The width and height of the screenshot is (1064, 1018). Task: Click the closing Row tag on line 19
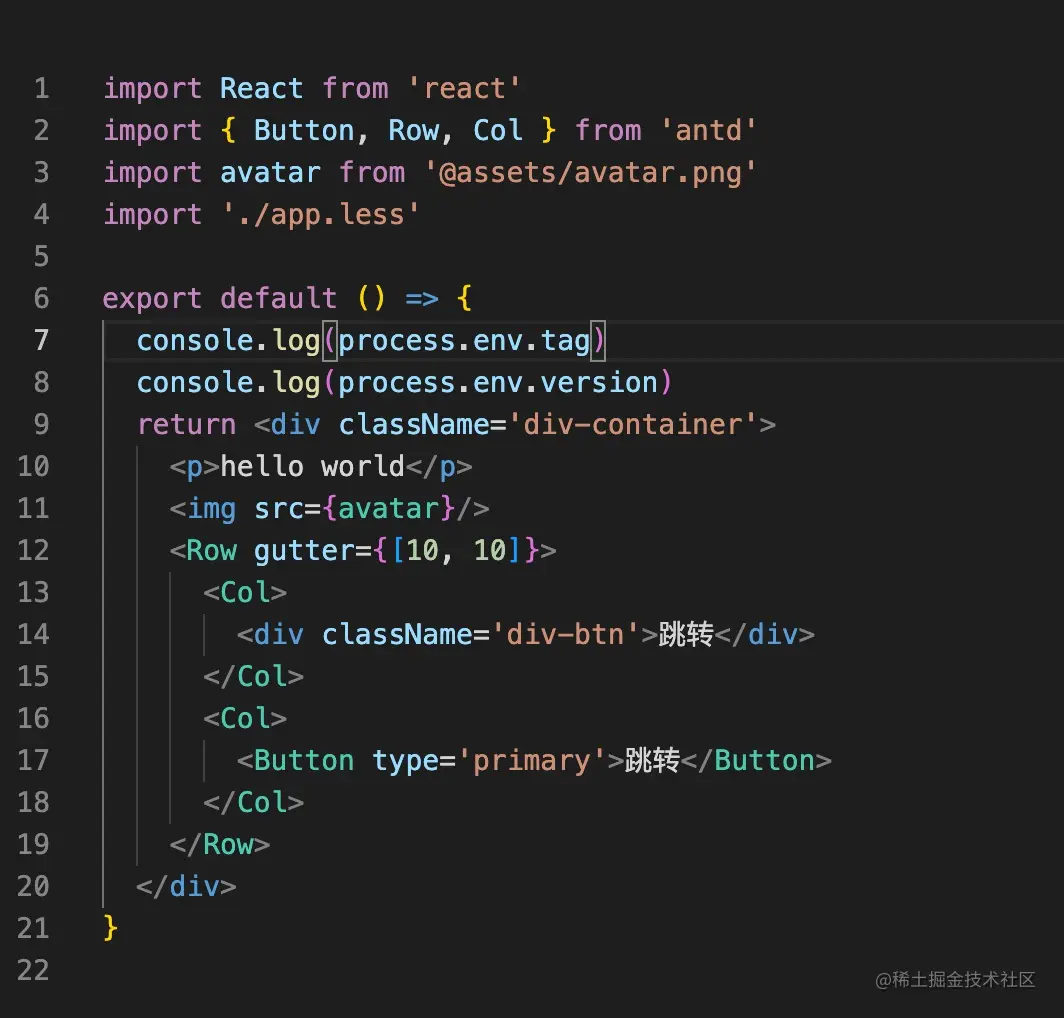tap(220, 845)
